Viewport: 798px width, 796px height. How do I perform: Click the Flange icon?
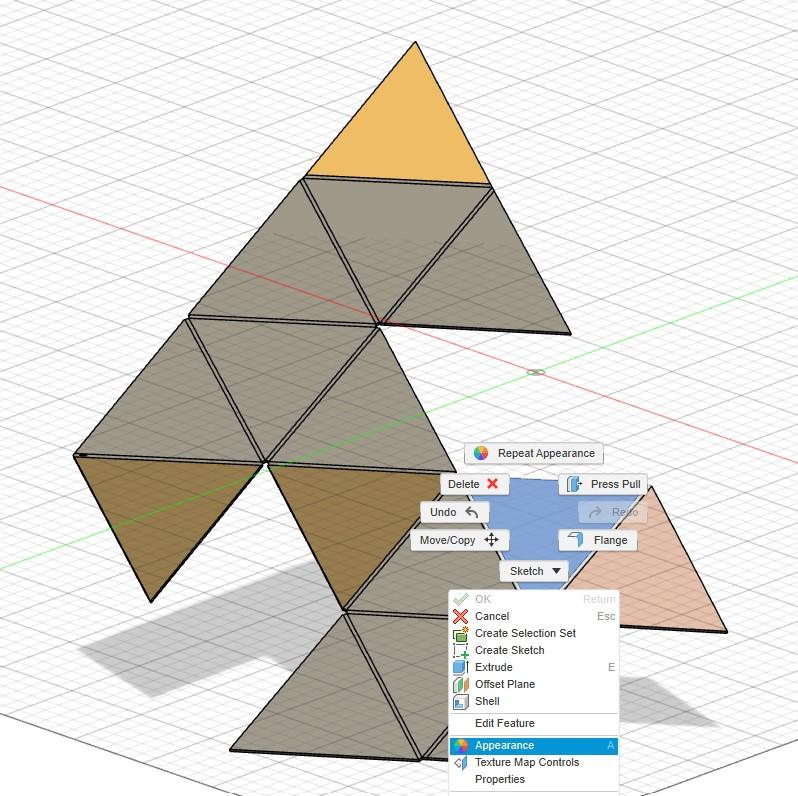(x=575, y=539)
